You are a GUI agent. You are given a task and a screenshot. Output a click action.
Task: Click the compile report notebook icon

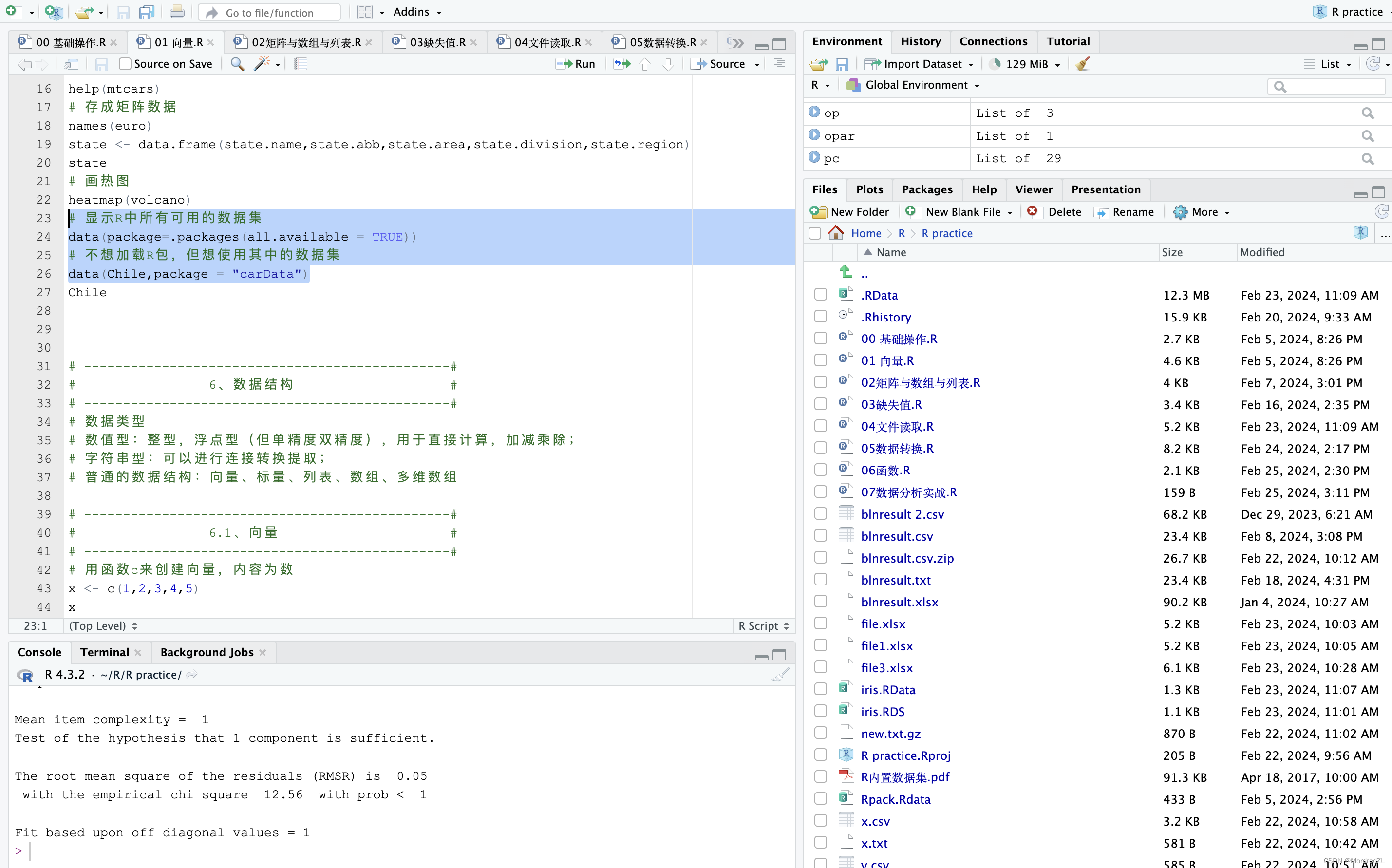point(301,64)
